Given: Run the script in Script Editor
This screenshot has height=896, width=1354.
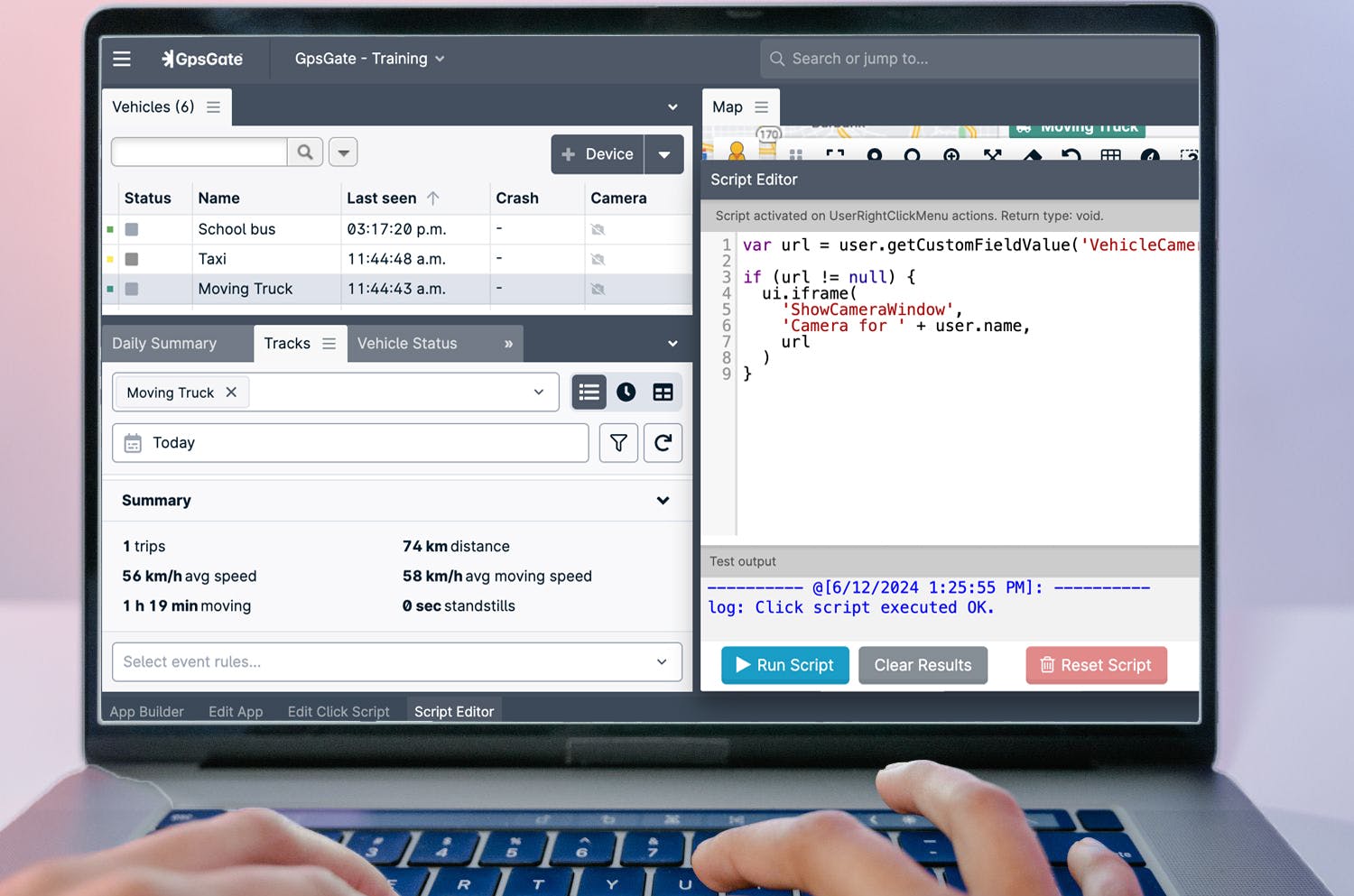Looking at the screenshot, I should (x=784, y=665).
